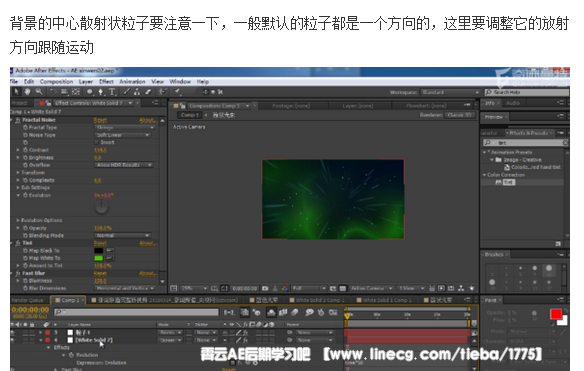Pick Map Black To color with eyedropper
The height and width of the screenshot is (371, 584).
tap(110, 250)
